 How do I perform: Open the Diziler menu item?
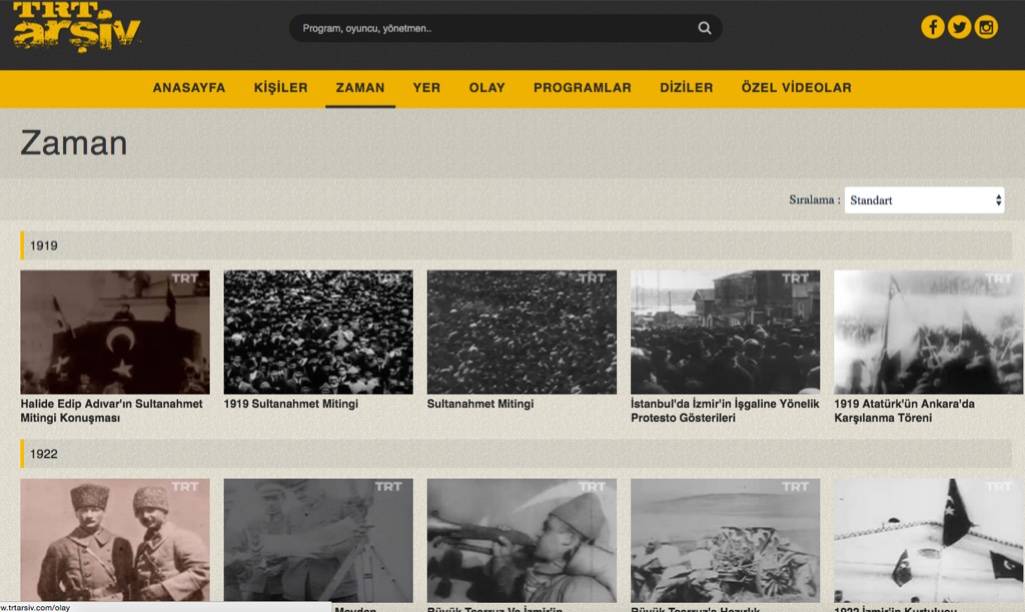point(686,88)
